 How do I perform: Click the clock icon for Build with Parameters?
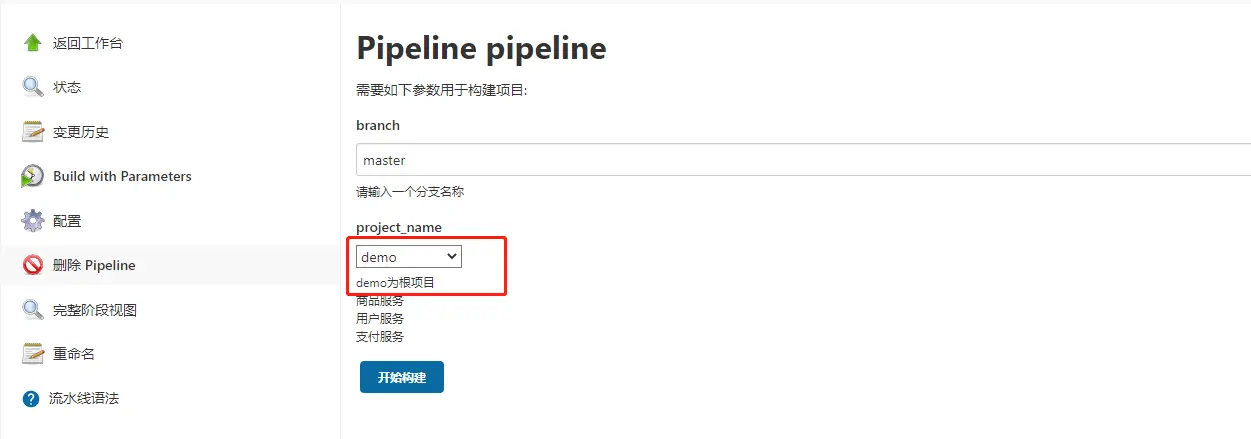click(33, 176)
